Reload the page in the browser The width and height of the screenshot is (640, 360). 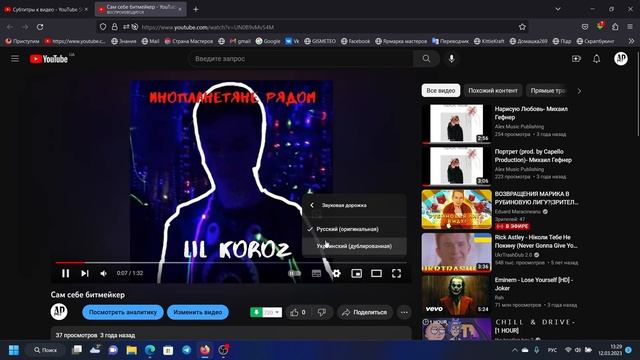tap(40, 27)
